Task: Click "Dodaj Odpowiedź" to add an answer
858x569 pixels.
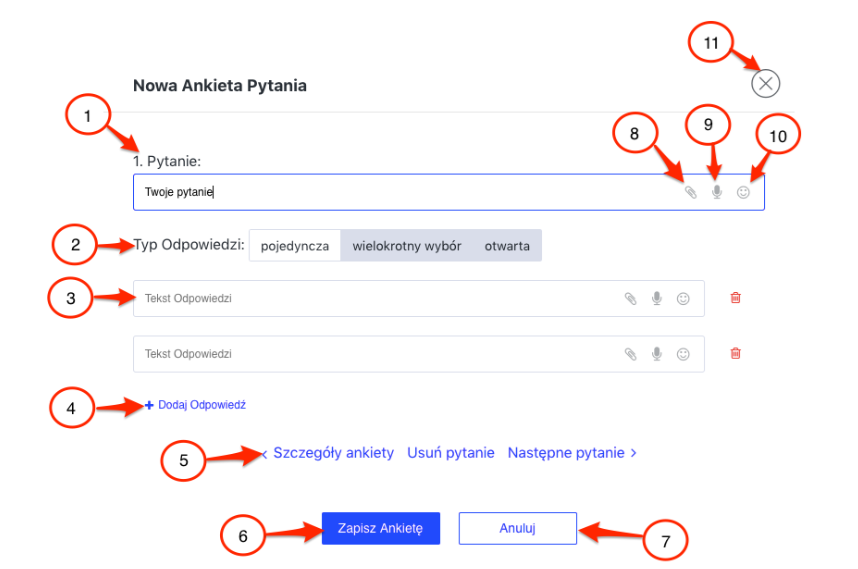Action: coord(201,405)
